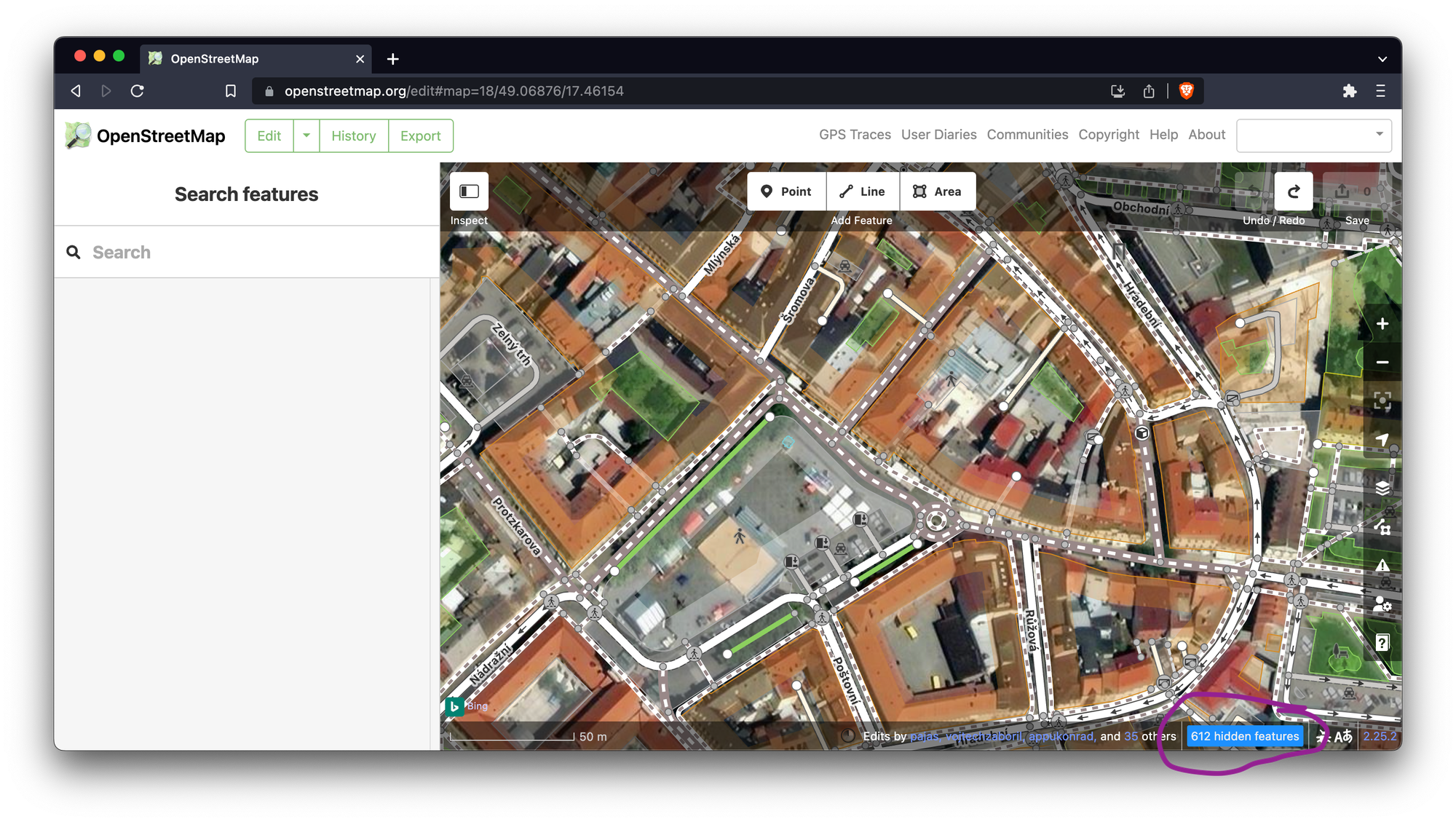The height and width of the screenshot is (822, 1456).
Task: Open Communities menu item
Action: (x=1027, y=135)
